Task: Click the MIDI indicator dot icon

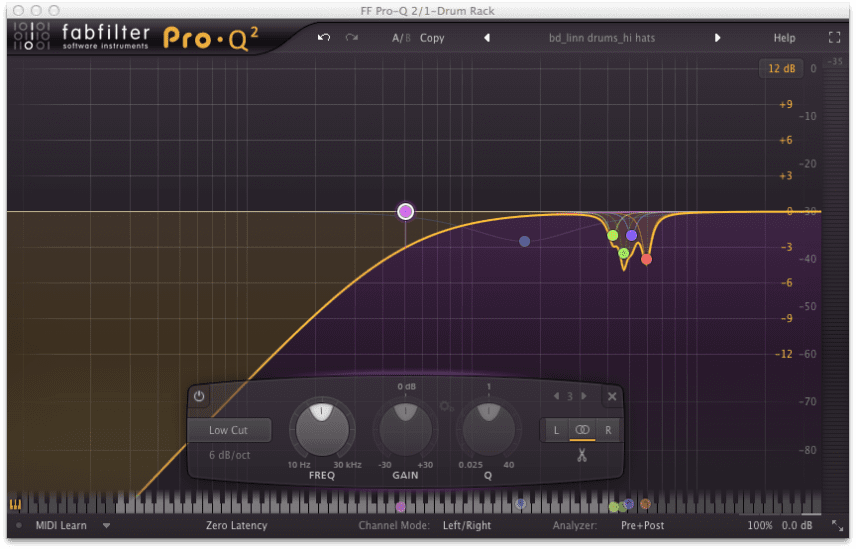Action: click(x=19, y=526)
